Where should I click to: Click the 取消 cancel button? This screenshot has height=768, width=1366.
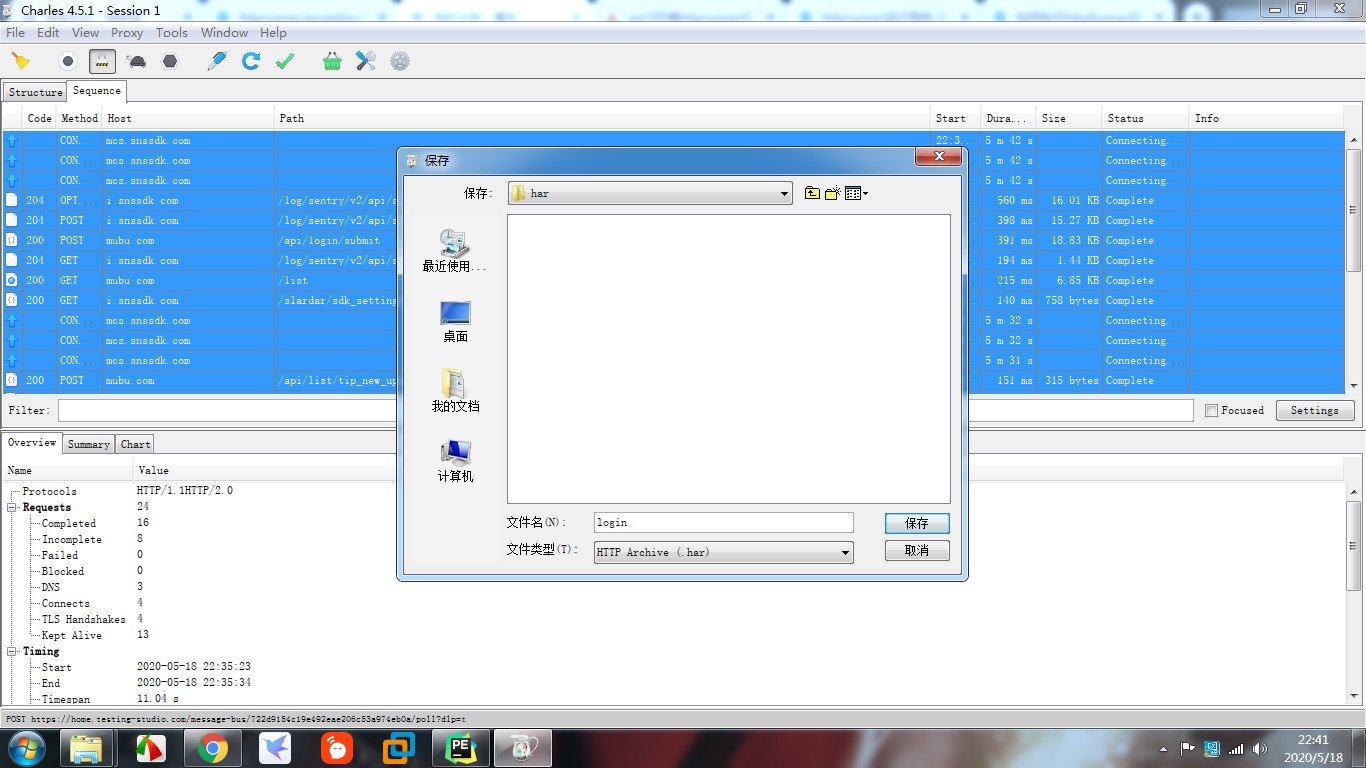click(917, 551)
